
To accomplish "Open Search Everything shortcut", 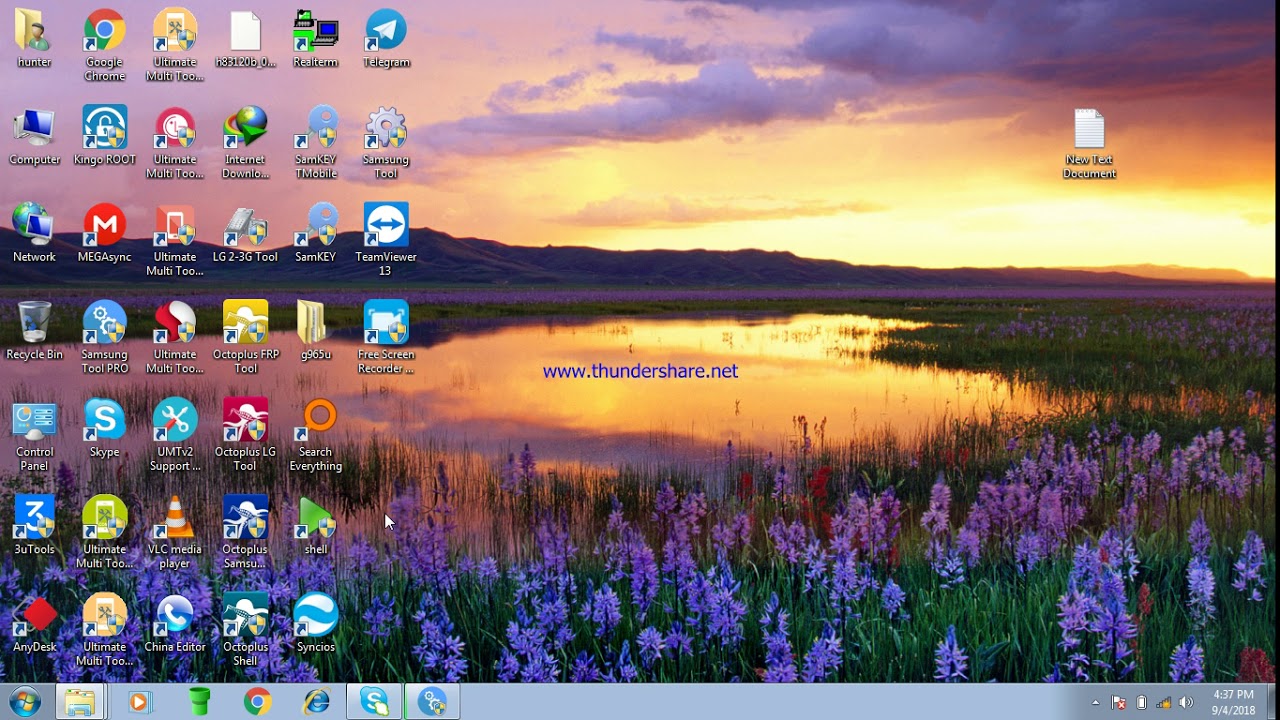I will point(315,436).
